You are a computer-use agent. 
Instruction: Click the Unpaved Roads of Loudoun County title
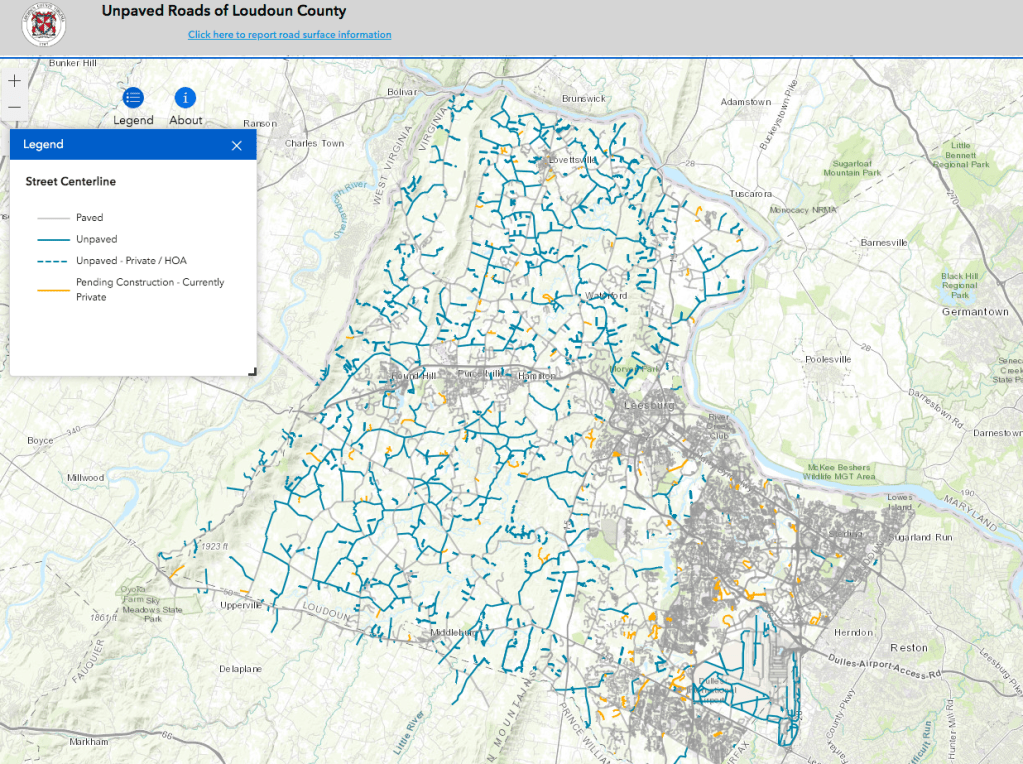click(224, 12)
